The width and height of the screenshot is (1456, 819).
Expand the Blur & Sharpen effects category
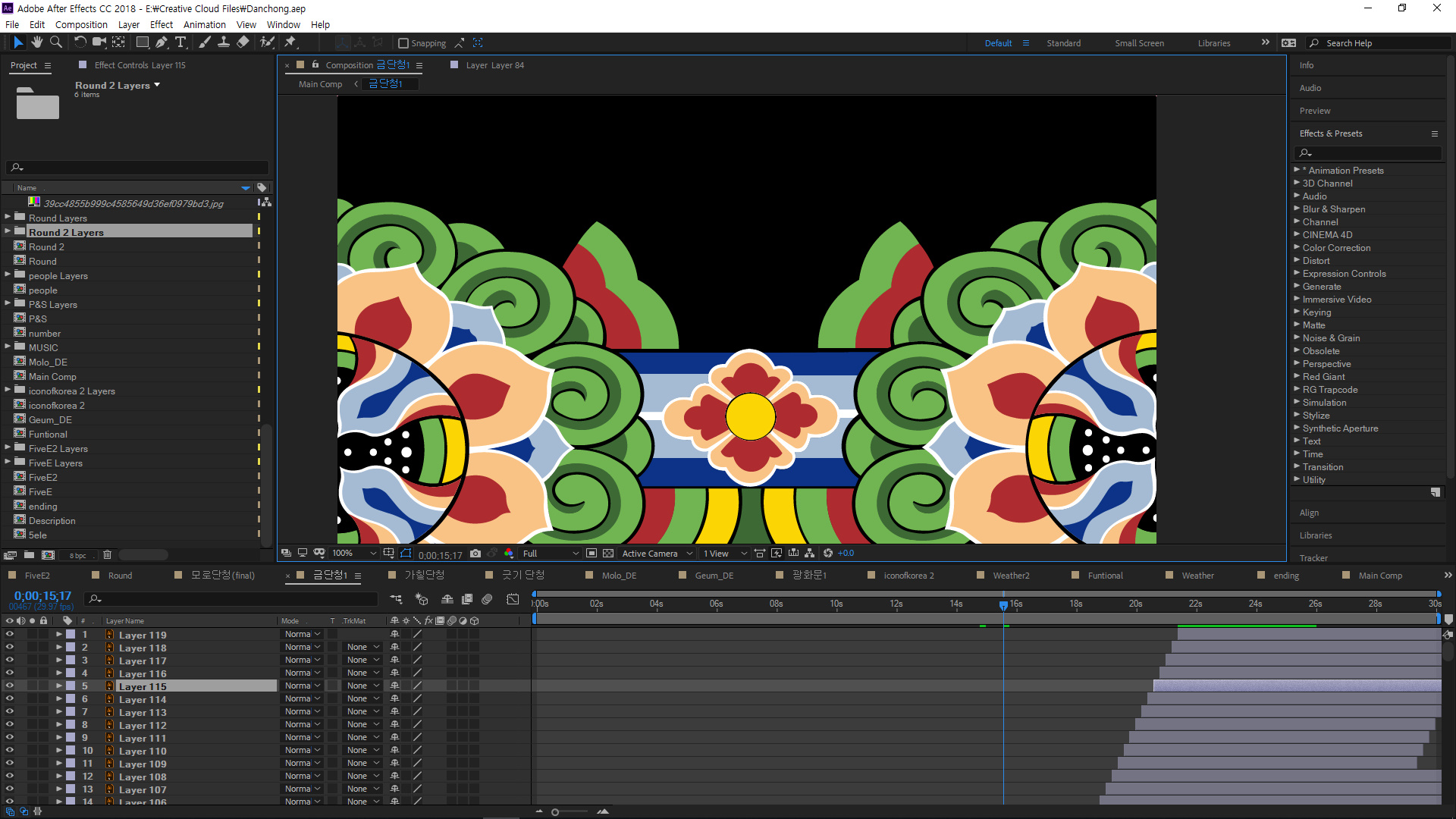click(x=1297, y=209)
